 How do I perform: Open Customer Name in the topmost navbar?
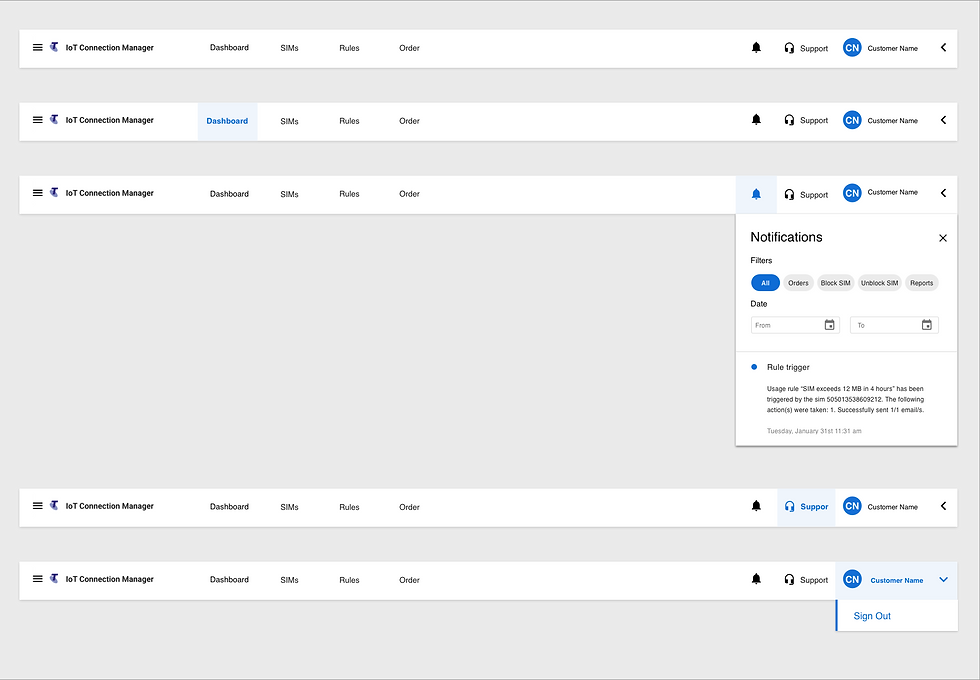click(x=892, y=48)
